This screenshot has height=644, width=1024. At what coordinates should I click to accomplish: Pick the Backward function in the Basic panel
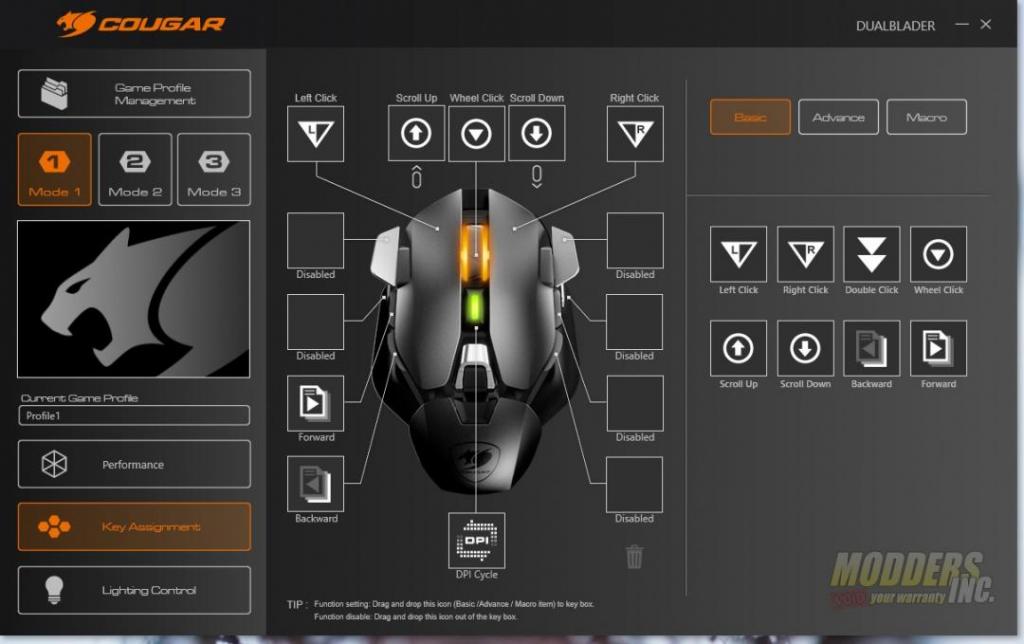872,348
